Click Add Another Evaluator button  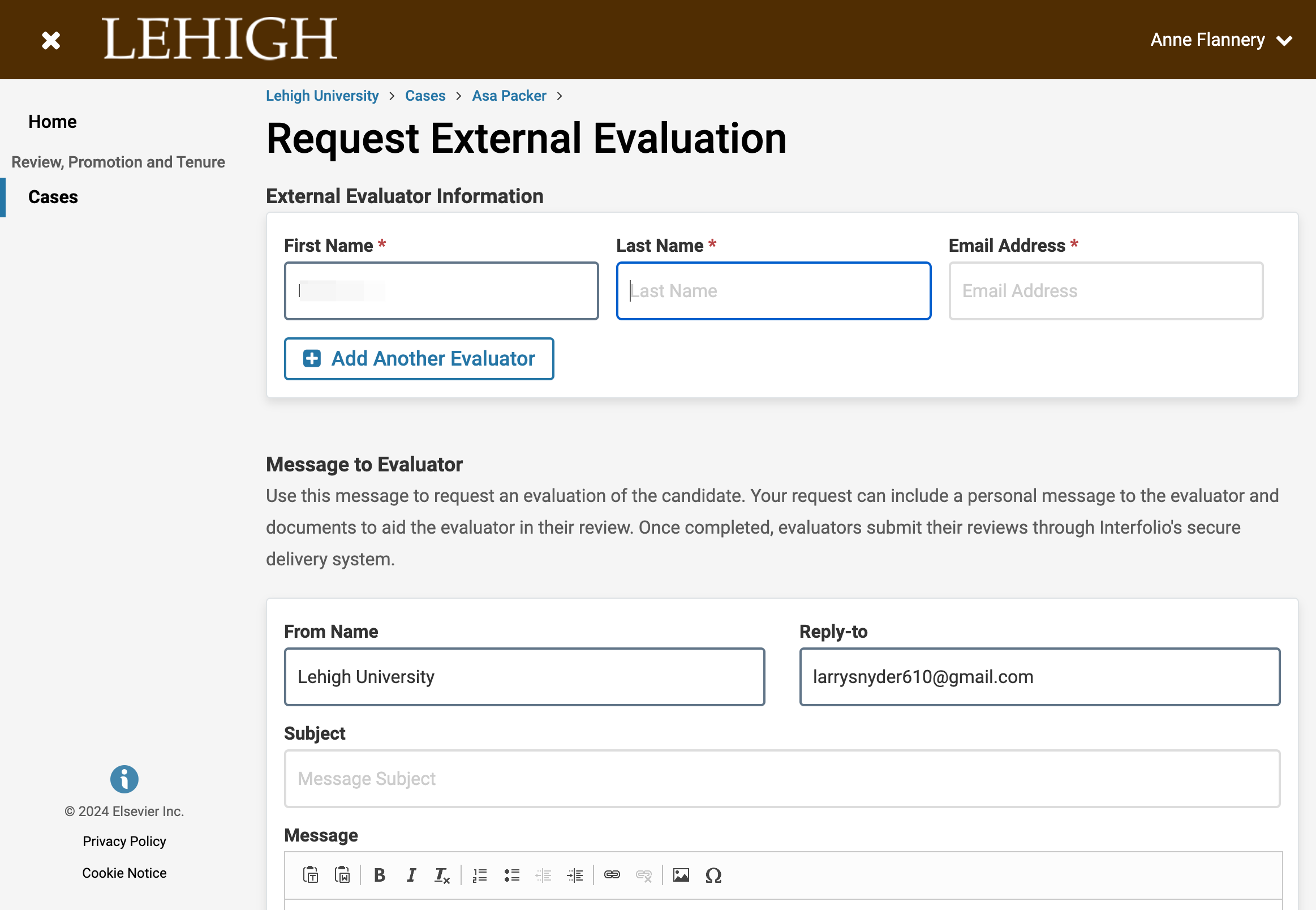pos(419,359)
